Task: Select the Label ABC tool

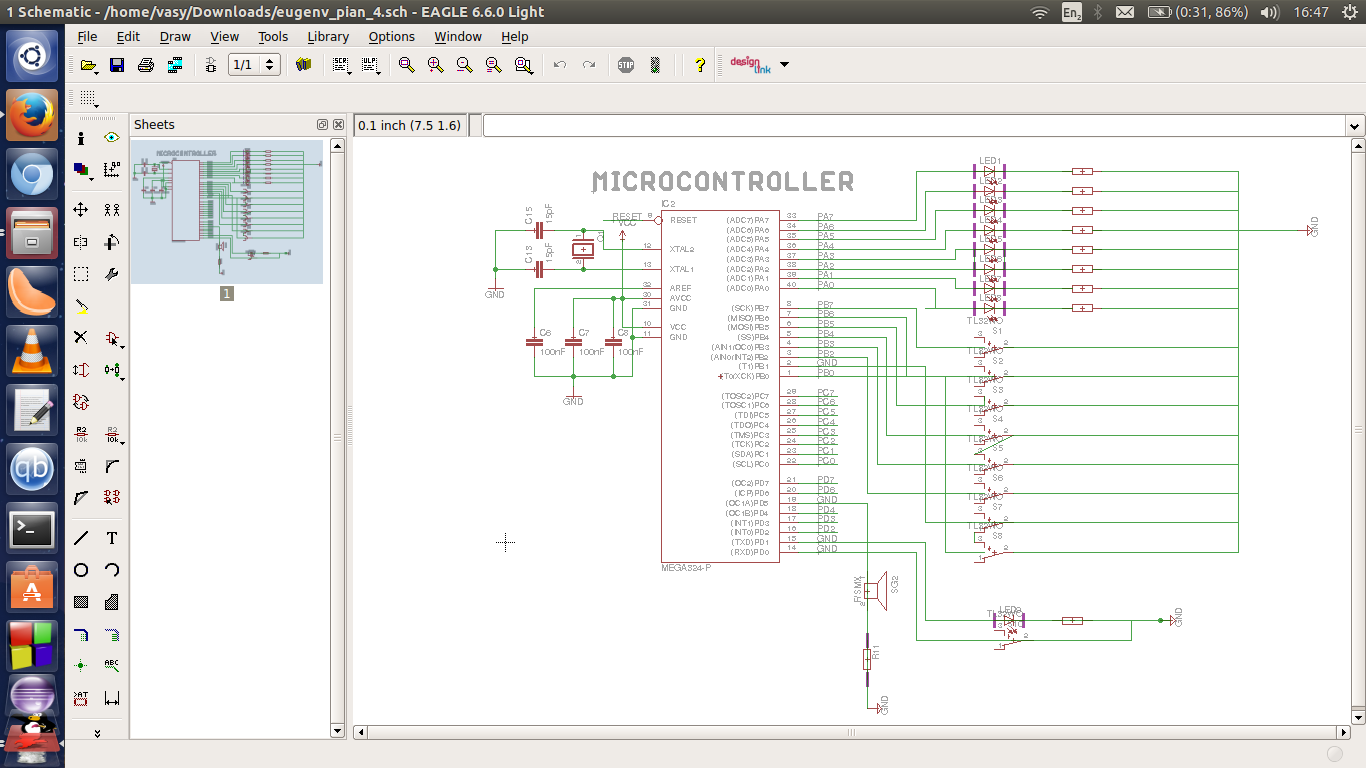Action: (x=112, y=665)
